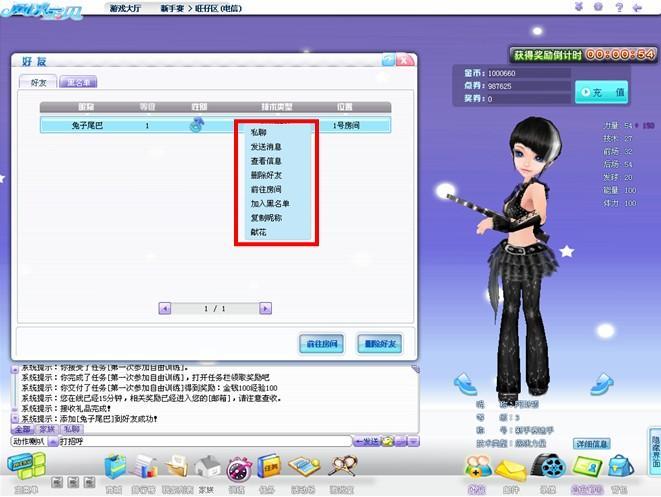Open the crossed tennis rackets icon
The height and width of the screenshot is (497, 661).
[342, 466]
